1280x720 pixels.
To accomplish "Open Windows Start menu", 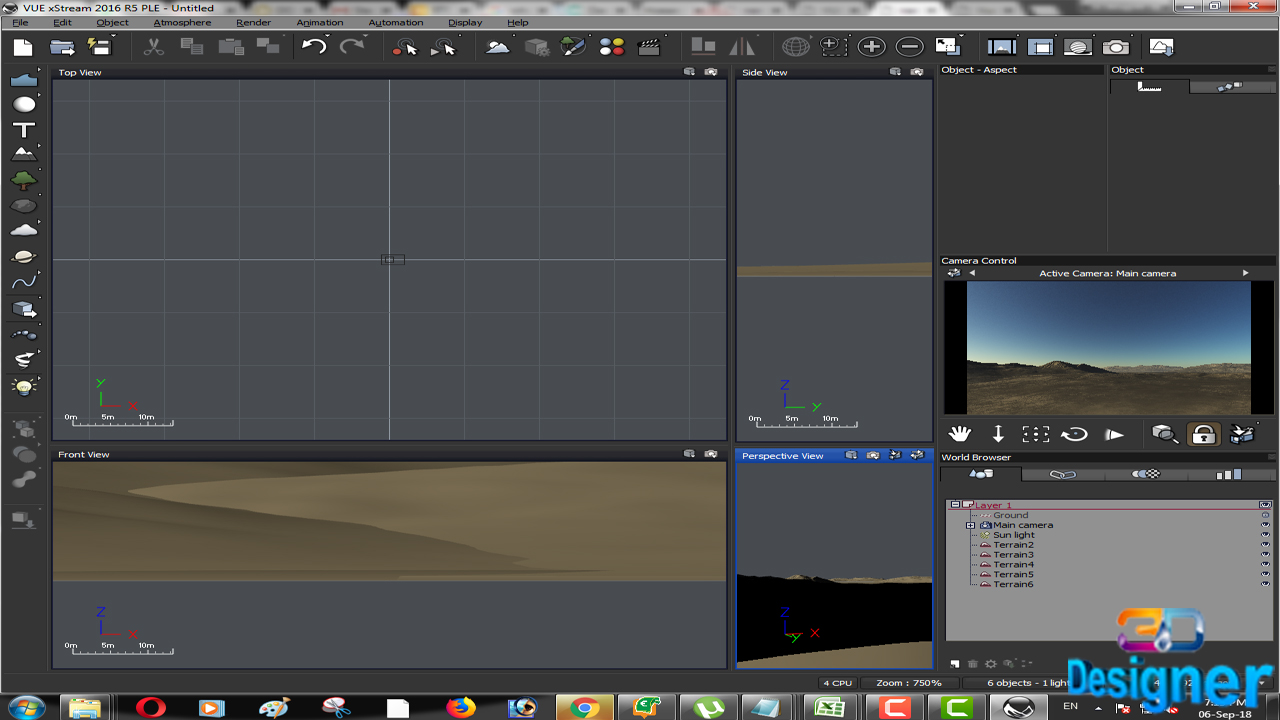I will click(26, 707).
